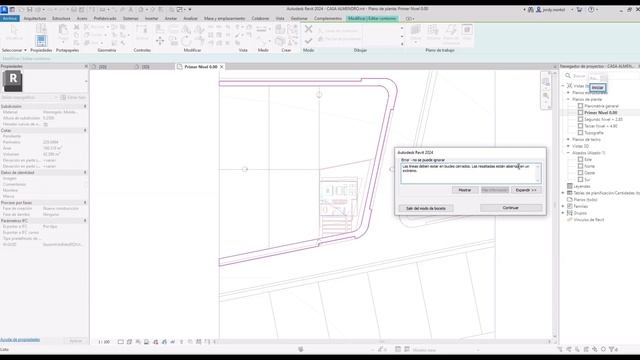Select the Segundo Nivel + 2.85 view
Image resolution: width=640 pixels, height=360 pixels.
[x=603, y=120]
